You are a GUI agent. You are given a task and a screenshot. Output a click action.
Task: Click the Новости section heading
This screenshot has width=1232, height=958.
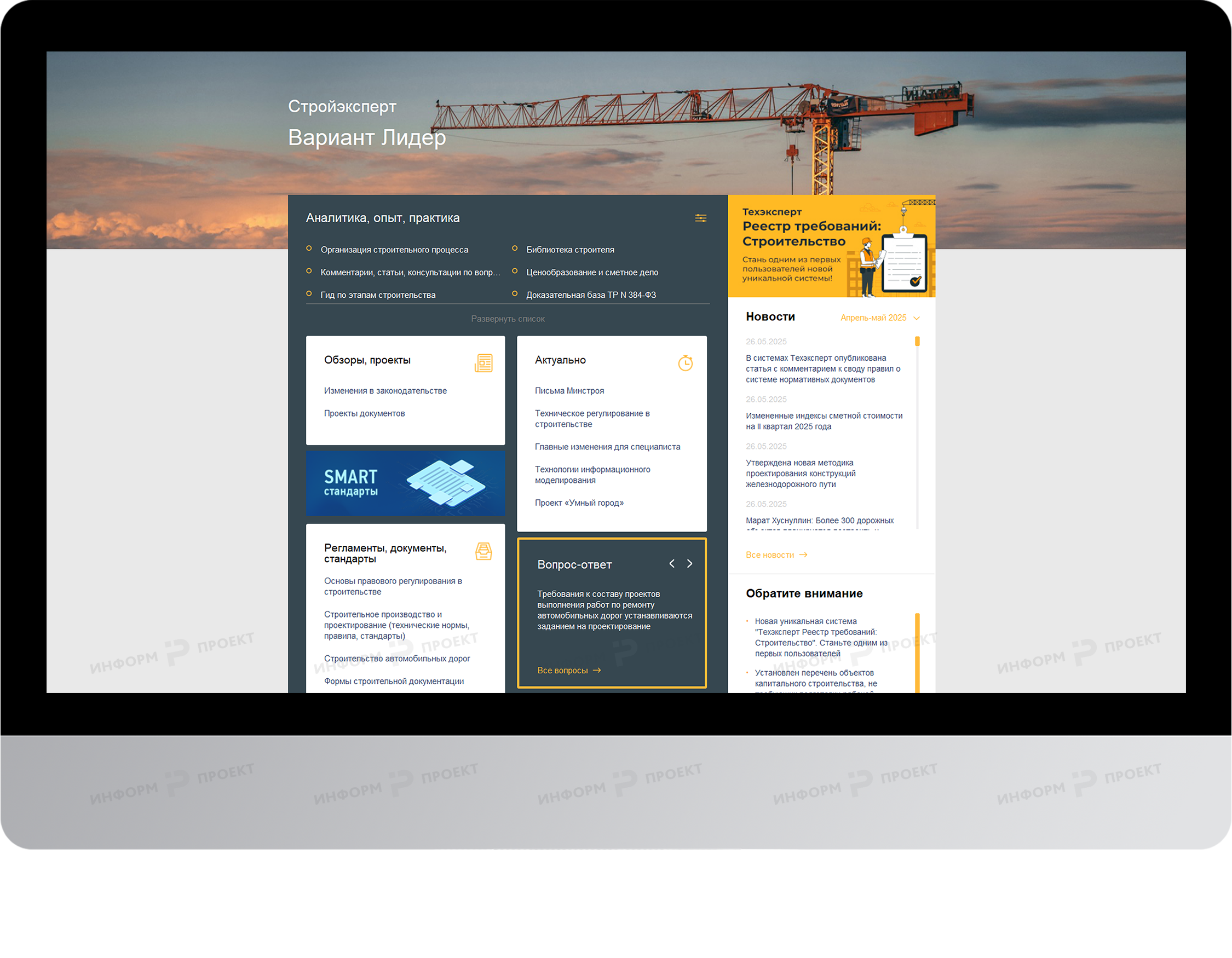coord(770,317)
